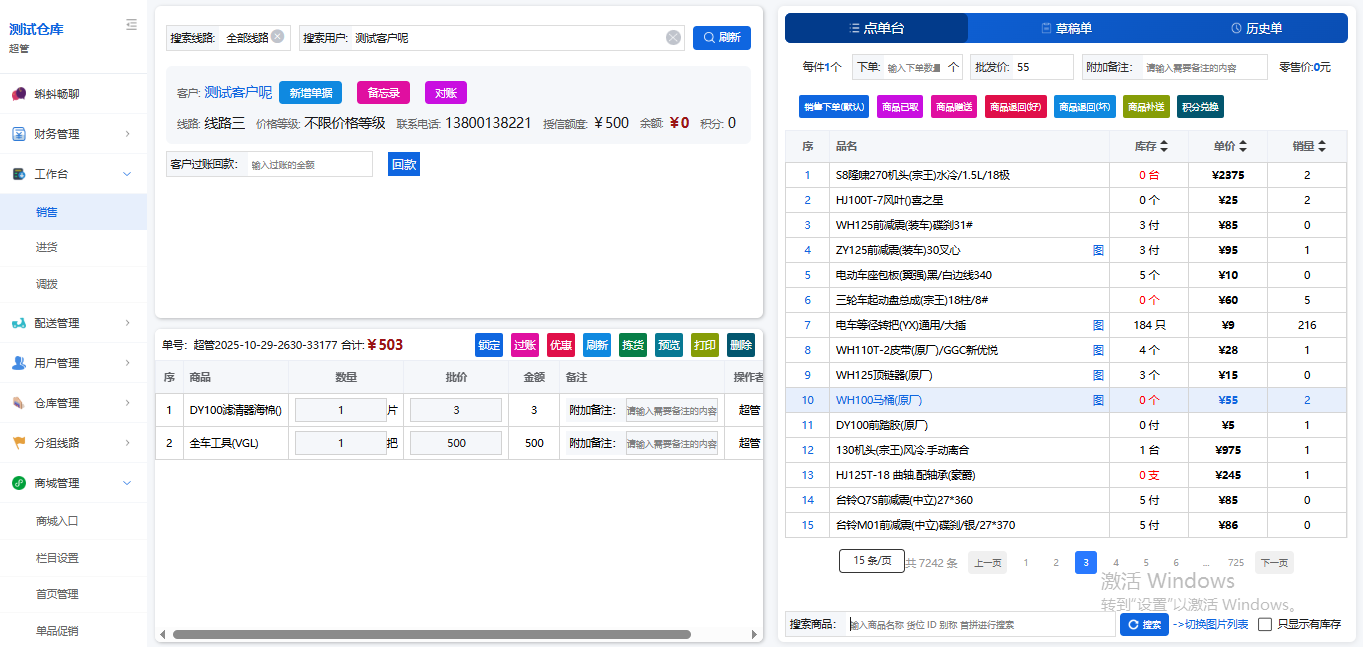
Task: Check the 只显示有库存 checkbox
Action: click(1265, 625)
